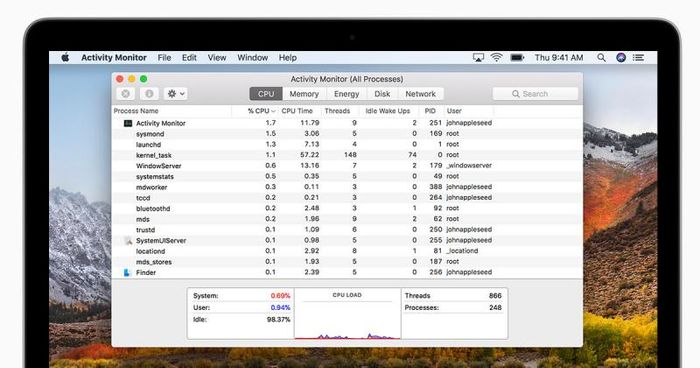Open the gear action dropdown
This screenshot has width=700, height=368.
tap(175, 94)
